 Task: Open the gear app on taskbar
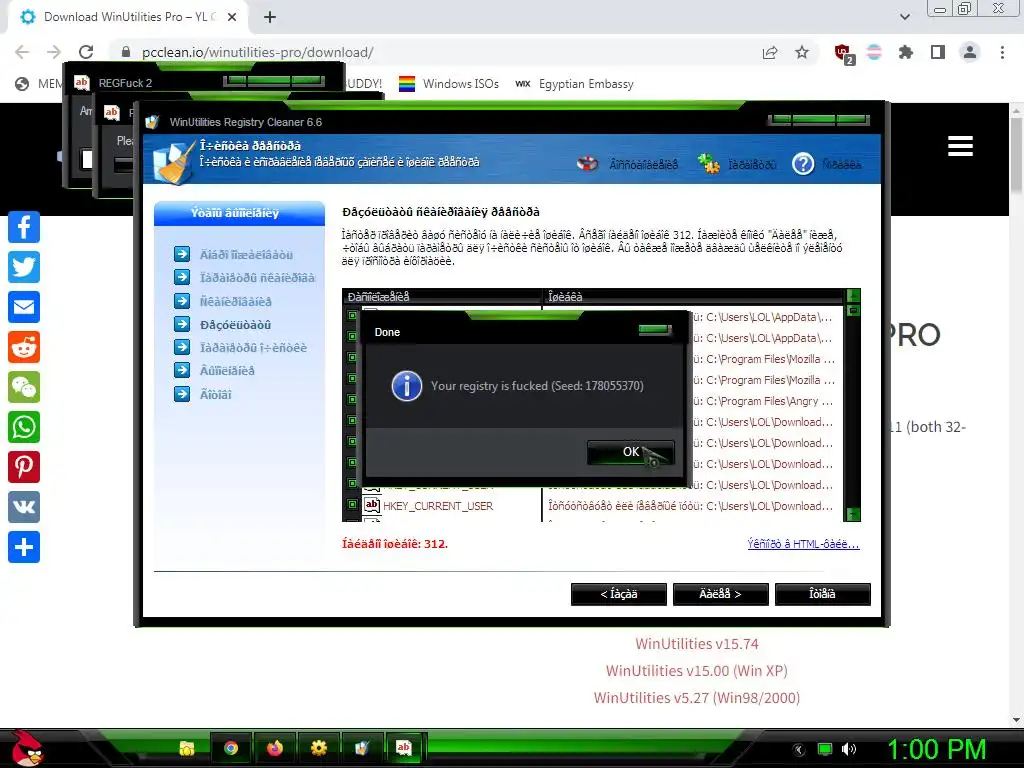(319, 748)
